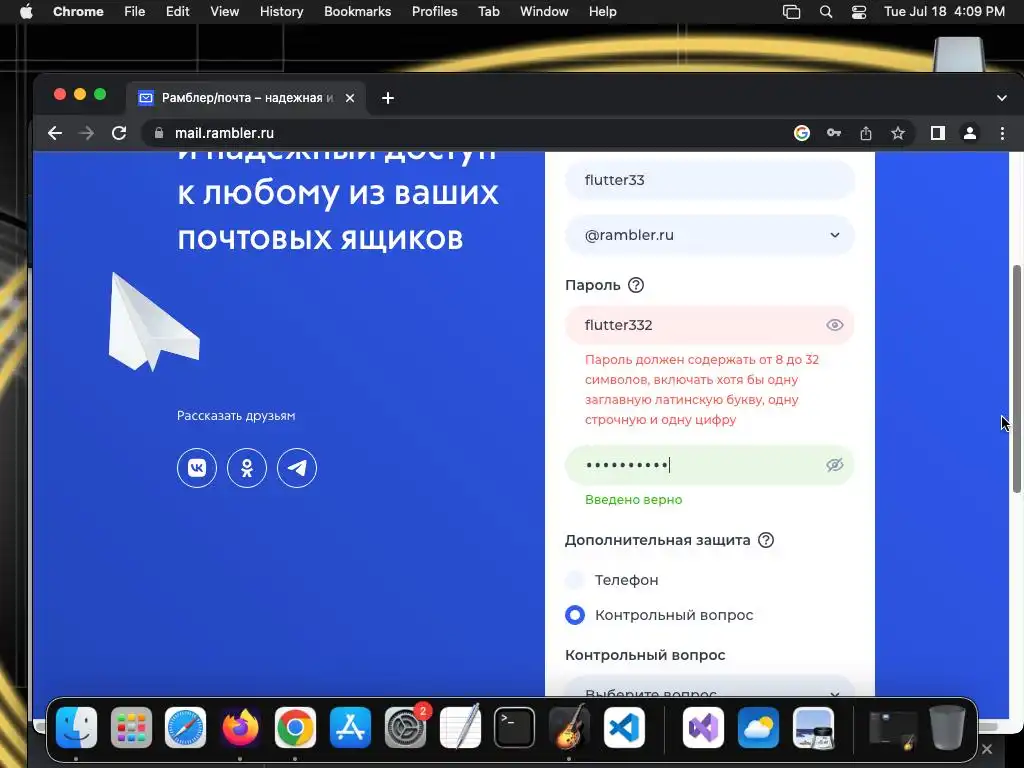Viewport: 1024px width, 768px height.
Task: Go back to the previous page
Action: tap(55, 133)
